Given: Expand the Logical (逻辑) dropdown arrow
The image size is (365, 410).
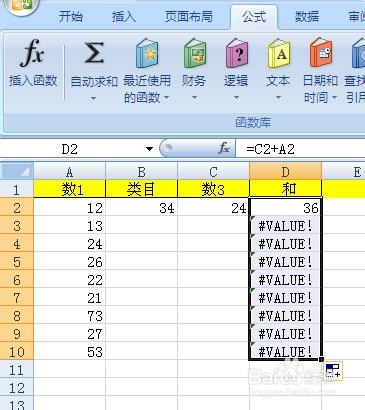Looking at the screenshot, I should tap(236, 98).
